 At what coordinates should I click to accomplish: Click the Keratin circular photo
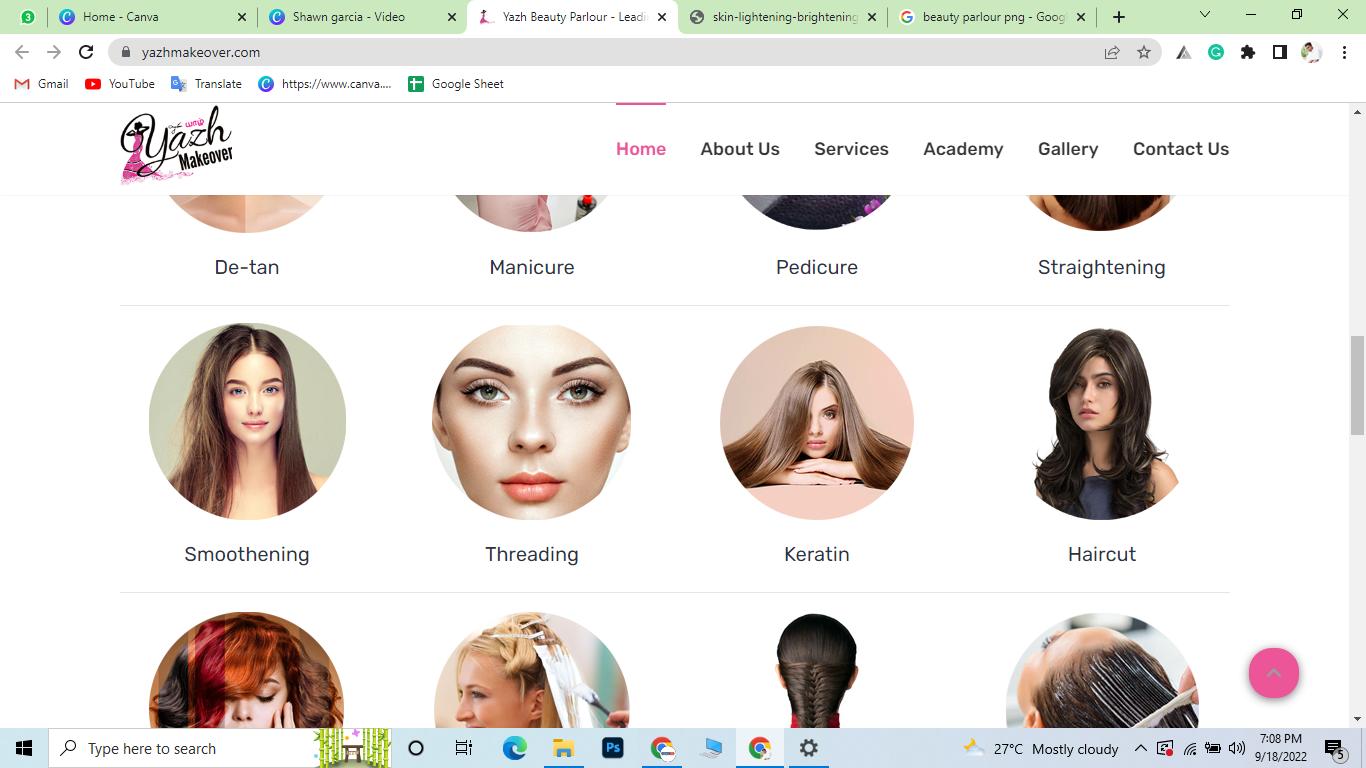coord(817,421)
